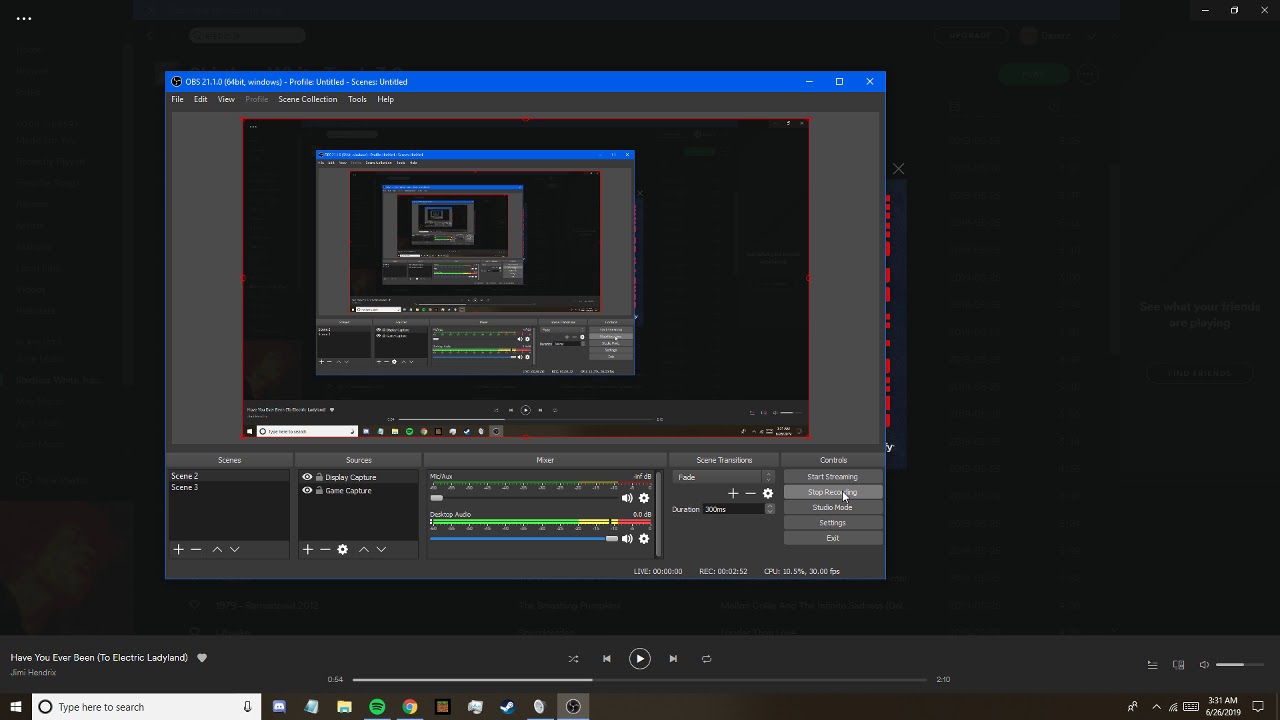Add a scene transition with the plus icon
Viewport: 1280px width, 720px height.
click(x=733, y=493)
